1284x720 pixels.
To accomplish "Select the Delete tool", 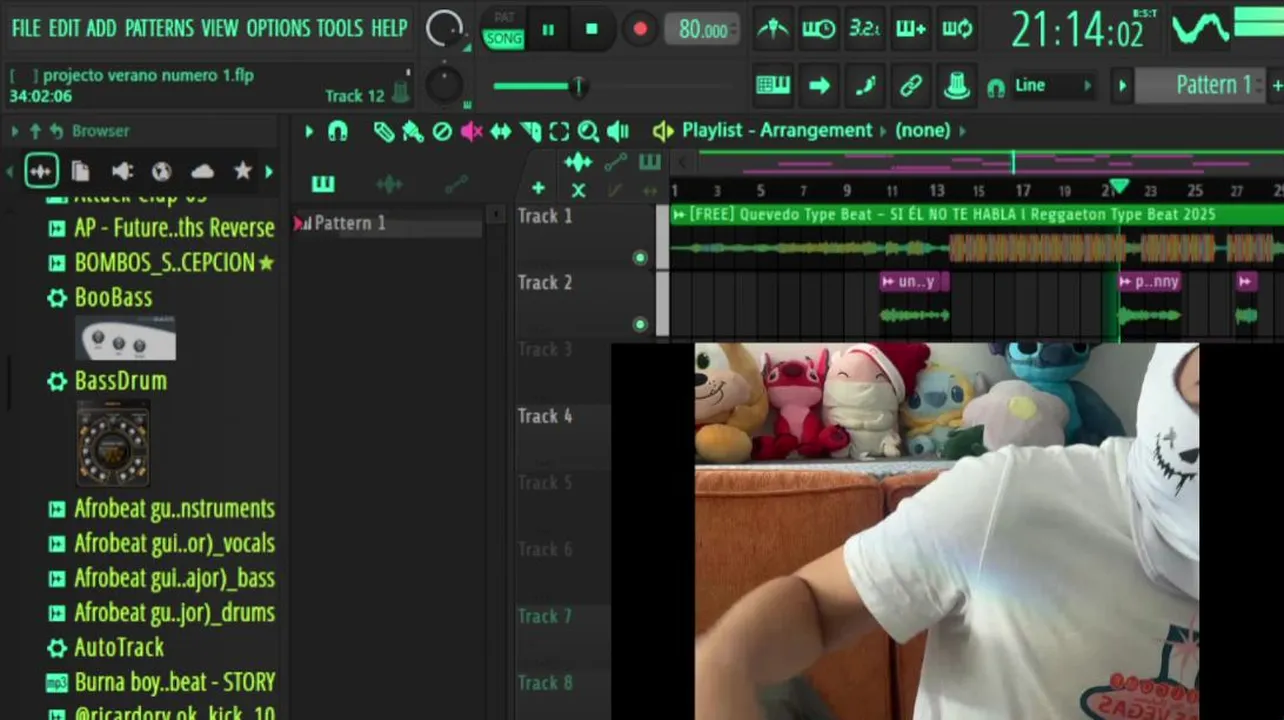I will (x=442, y=131).
